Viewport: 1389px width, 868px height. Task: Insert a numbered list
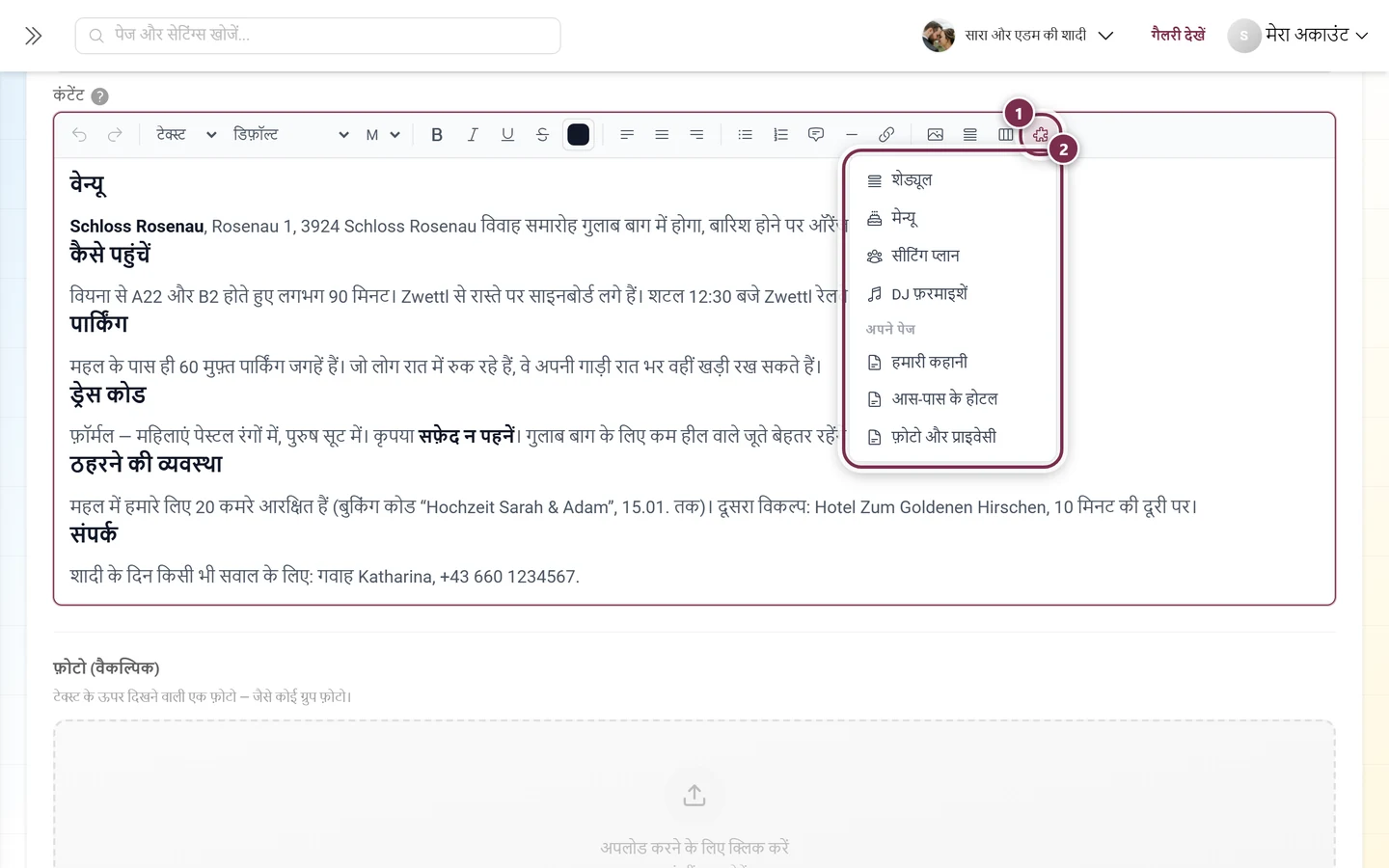780,135
